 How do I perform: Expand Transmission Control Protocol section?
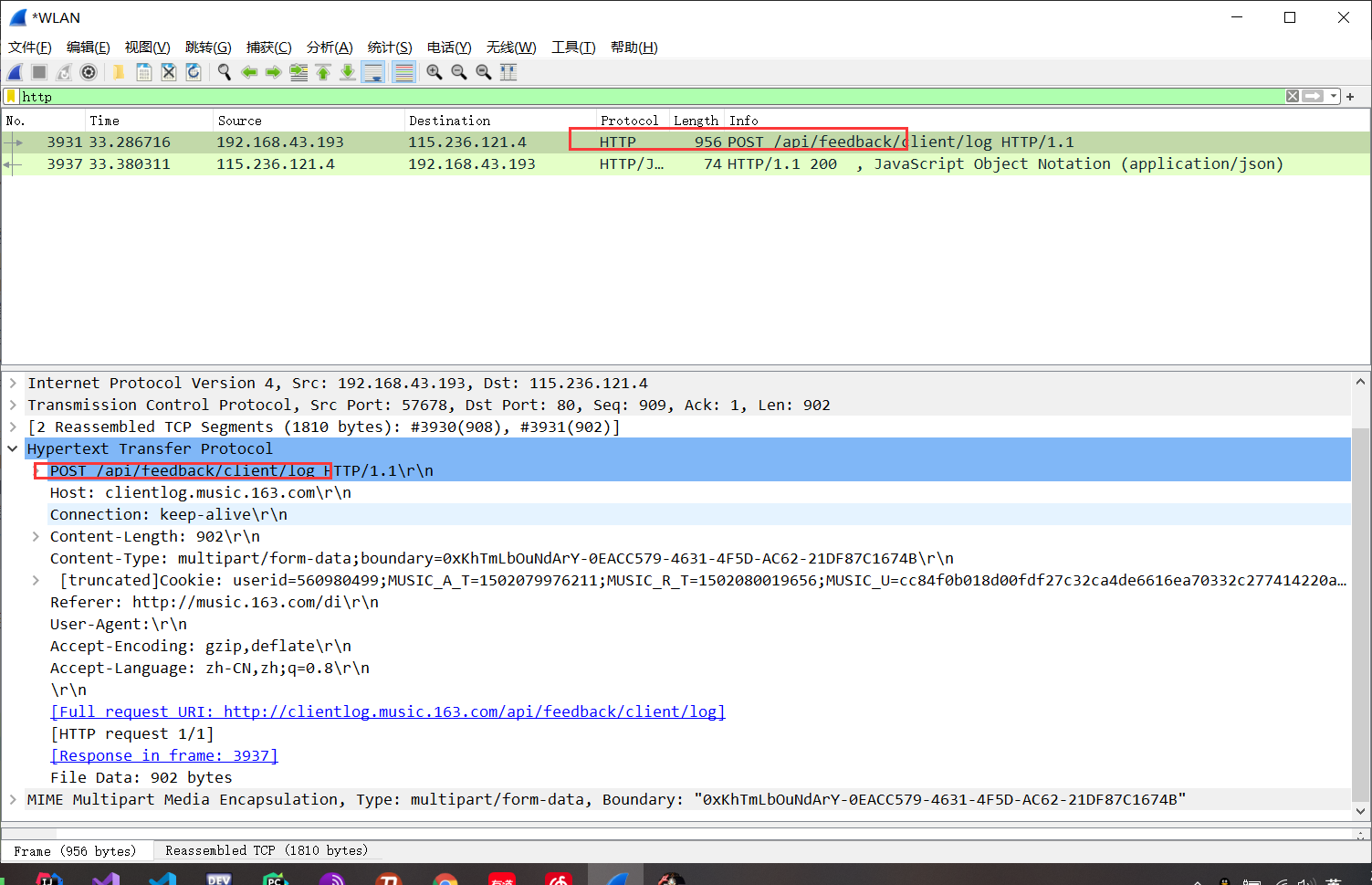(13, 406)
